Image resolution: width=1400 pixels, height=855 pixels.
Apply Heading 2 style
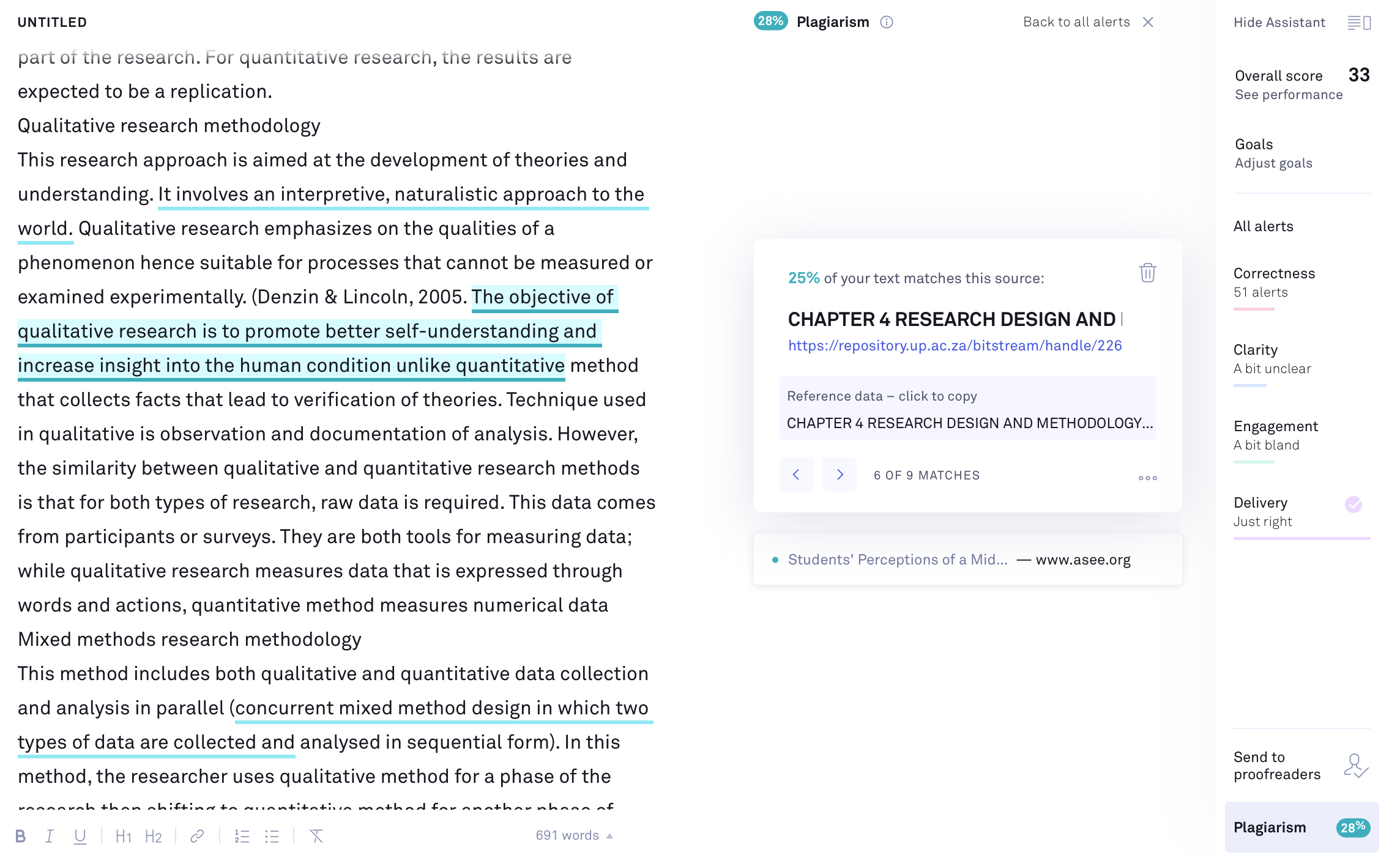pyautogui.click(x=154, y=836)
